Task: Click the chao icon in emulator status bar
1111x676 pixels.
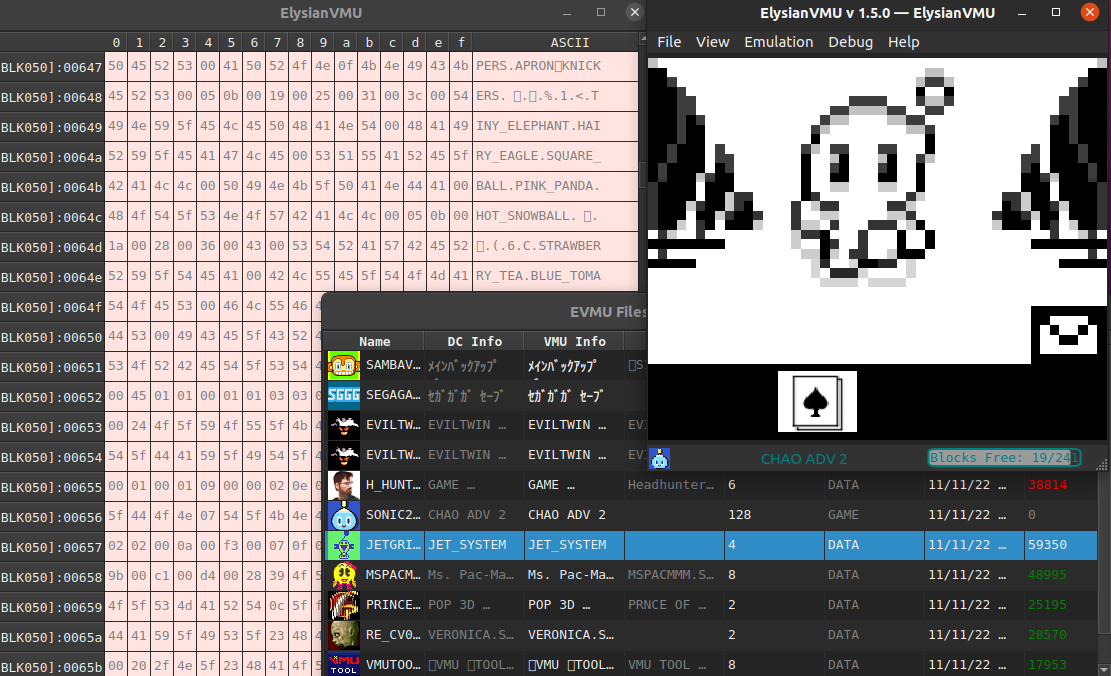Action: [660, 459]
